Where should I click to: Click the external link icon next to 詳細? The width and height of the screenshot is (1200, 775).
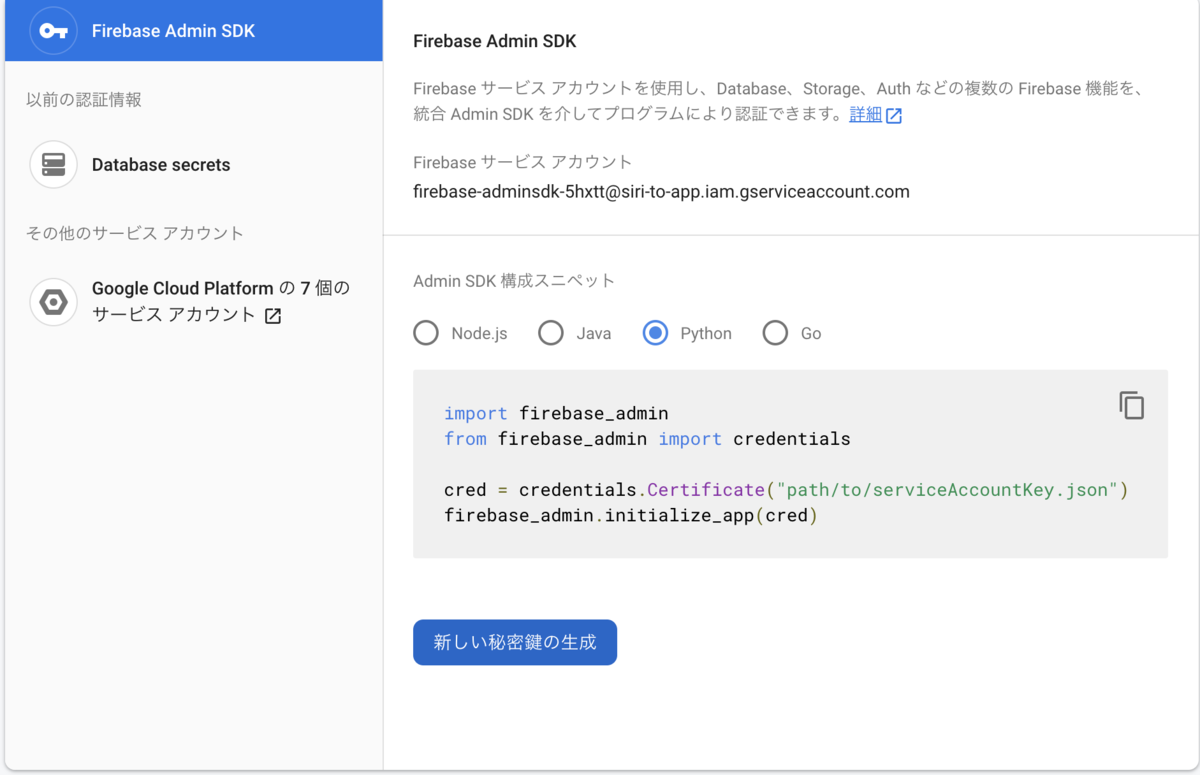point(894,116)
